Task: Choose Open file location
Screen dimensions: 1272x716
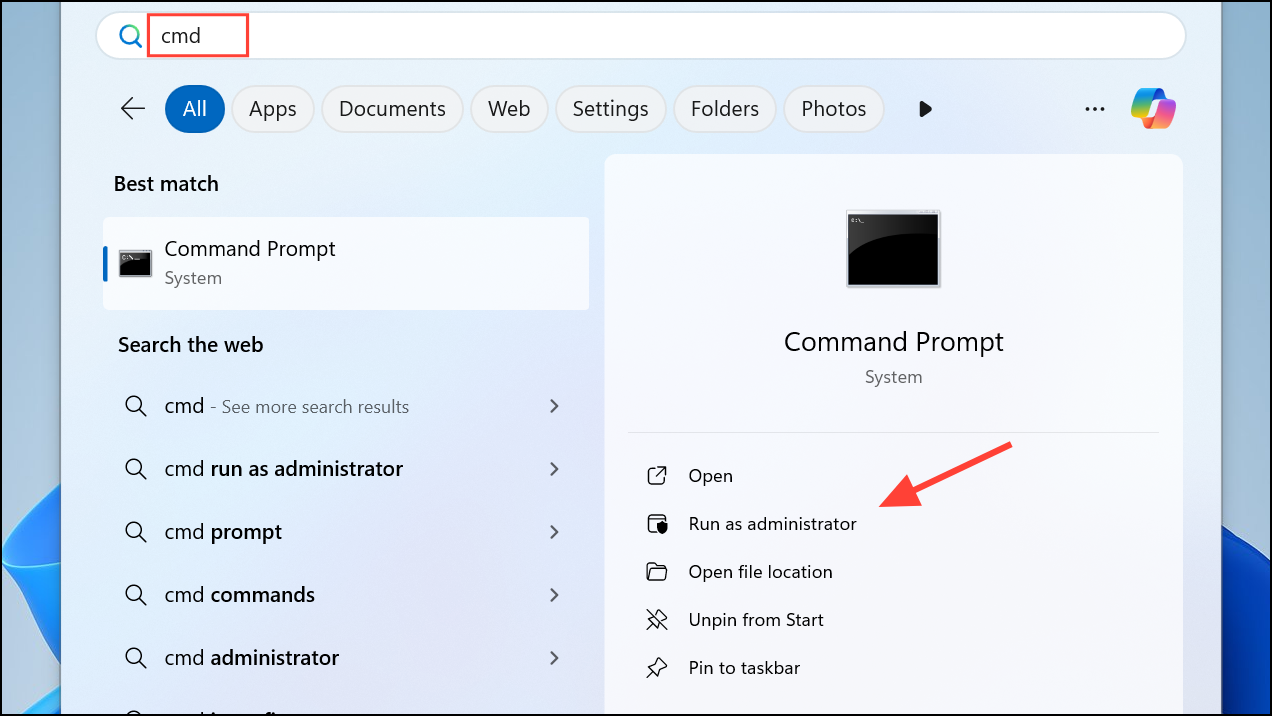Action: (760, 572)
